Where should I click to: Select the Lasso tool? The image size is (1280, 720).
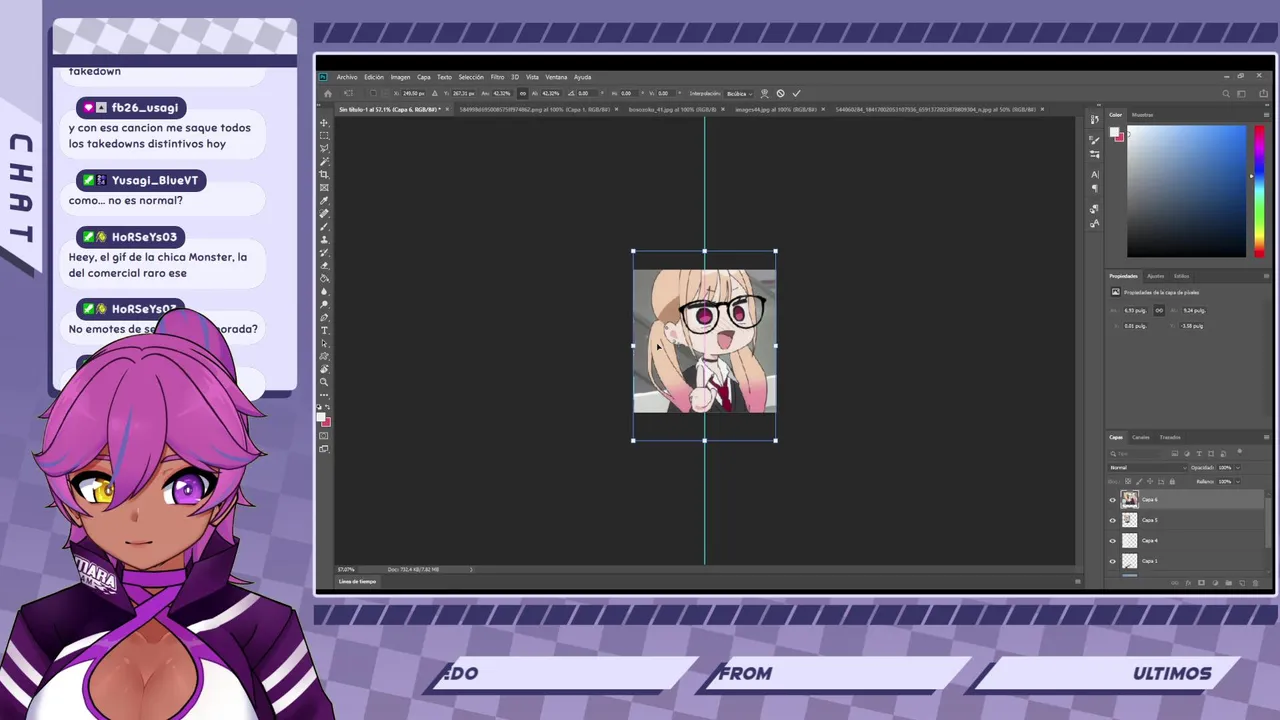[x=324, y=150]
